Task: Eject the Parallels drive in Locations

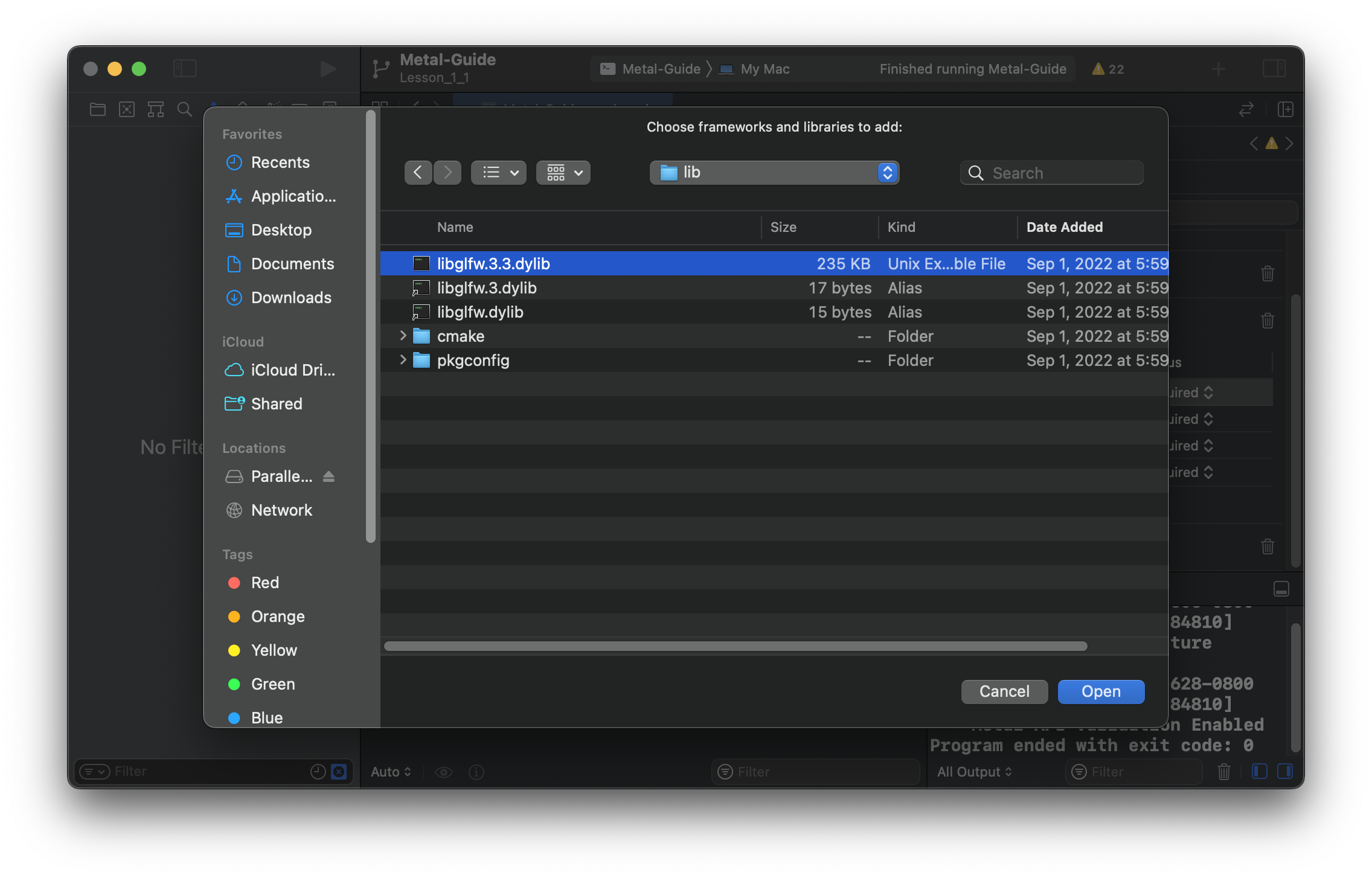Action: [328, 476]
